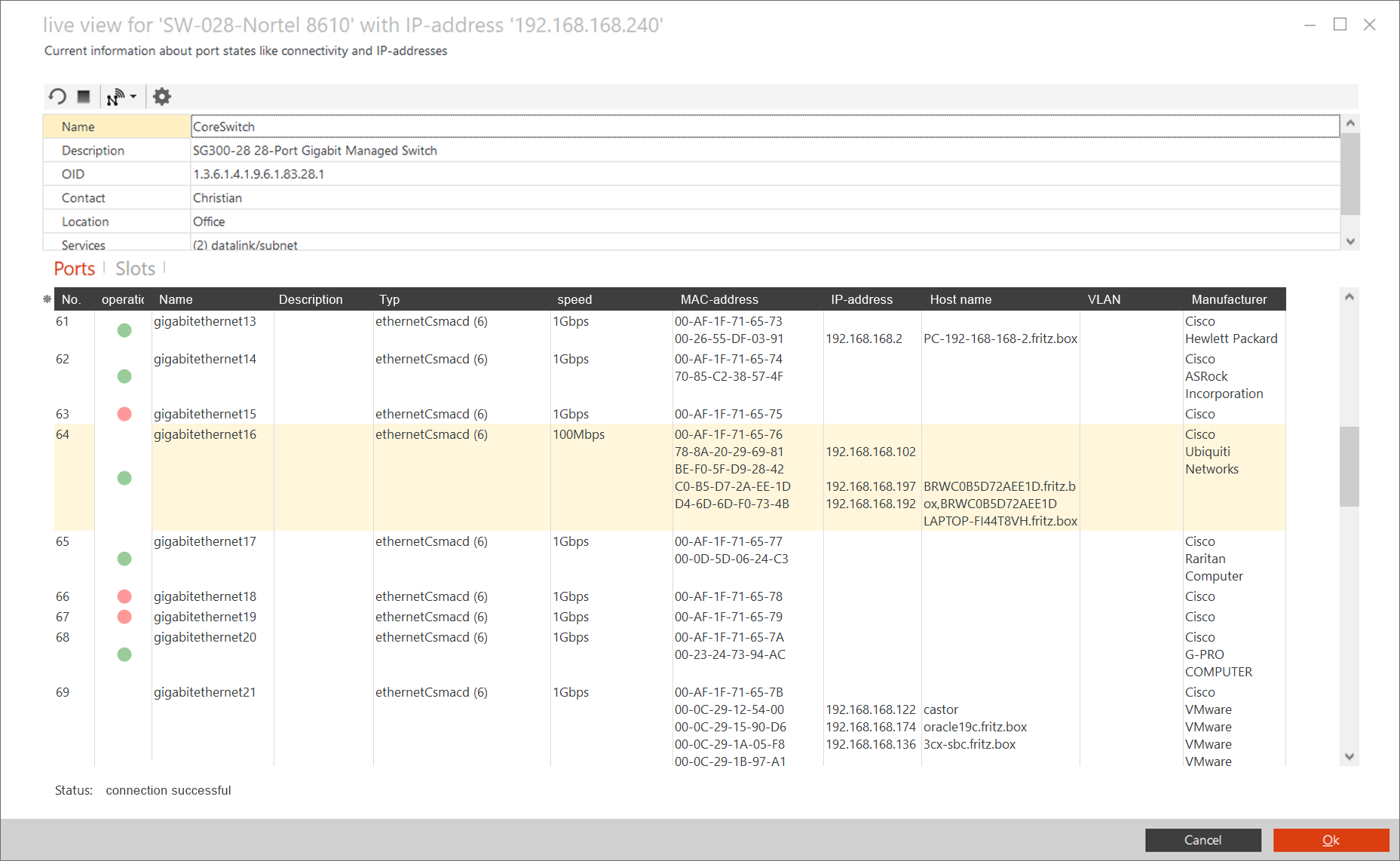Stop the running query
The height and width of the screenshot is (861, 1400).
click(x=84, y=97)
